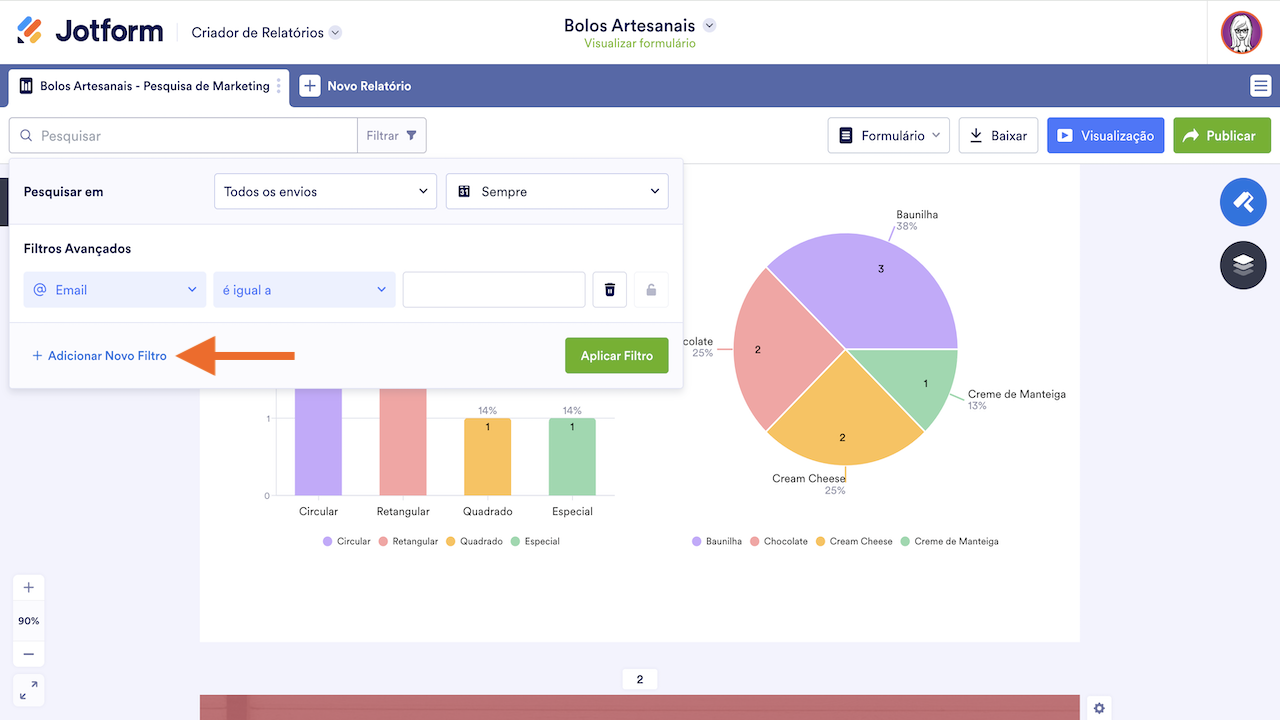The image size is (1280, 720).
Task: Open the Sempre date range dropdown
Action: click(557, 190)
